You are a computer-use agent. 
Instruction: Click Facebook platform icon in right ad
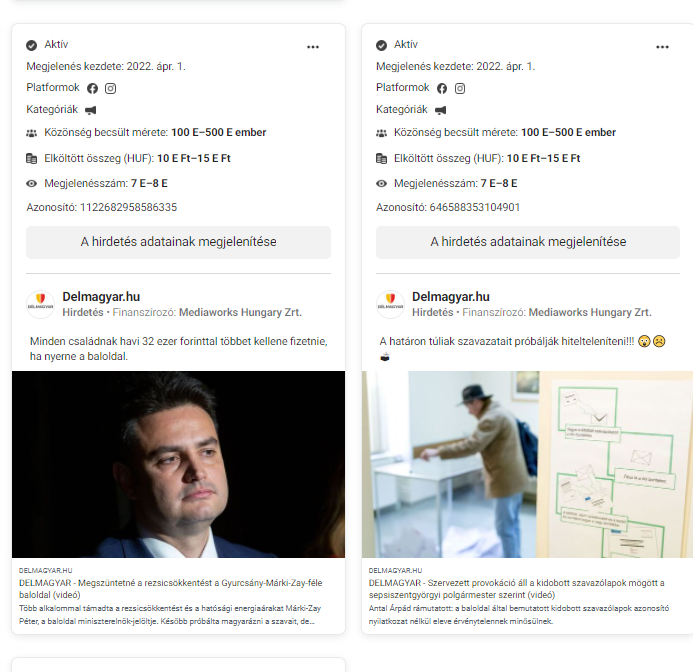click(x=442, y=88)
